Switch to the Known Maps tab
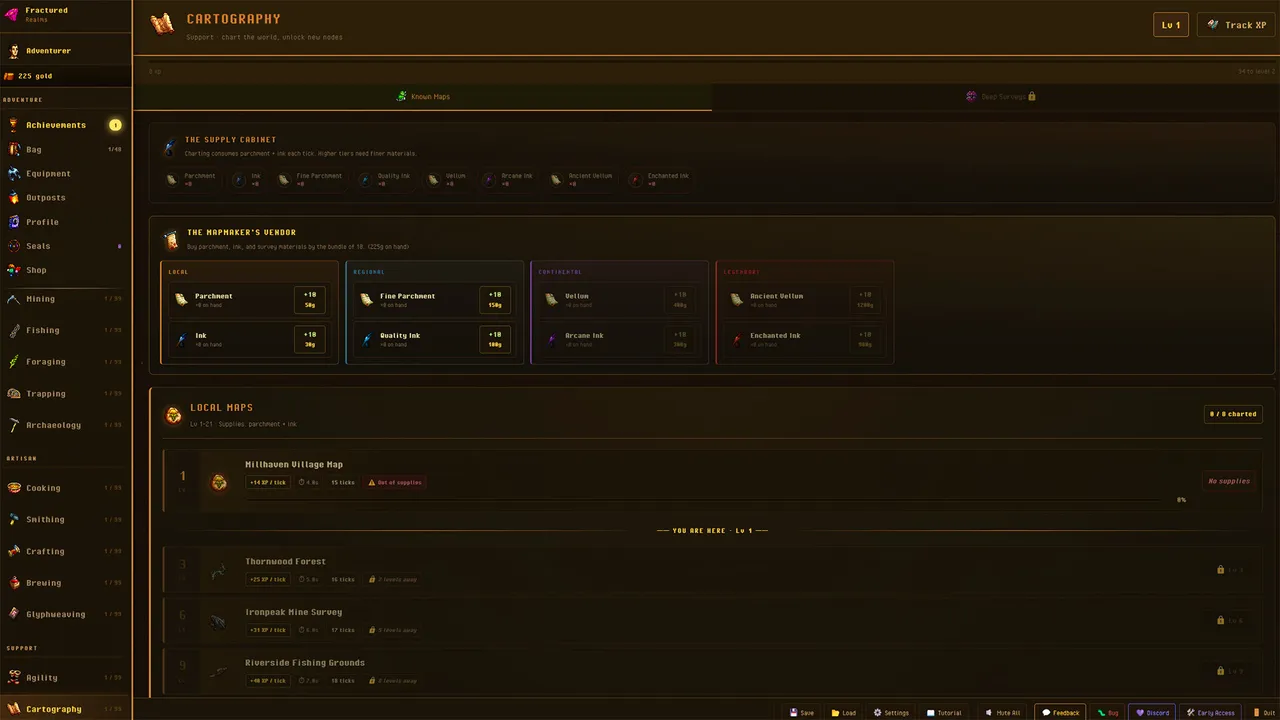The image size is (1280, 720). click(422, 97)
